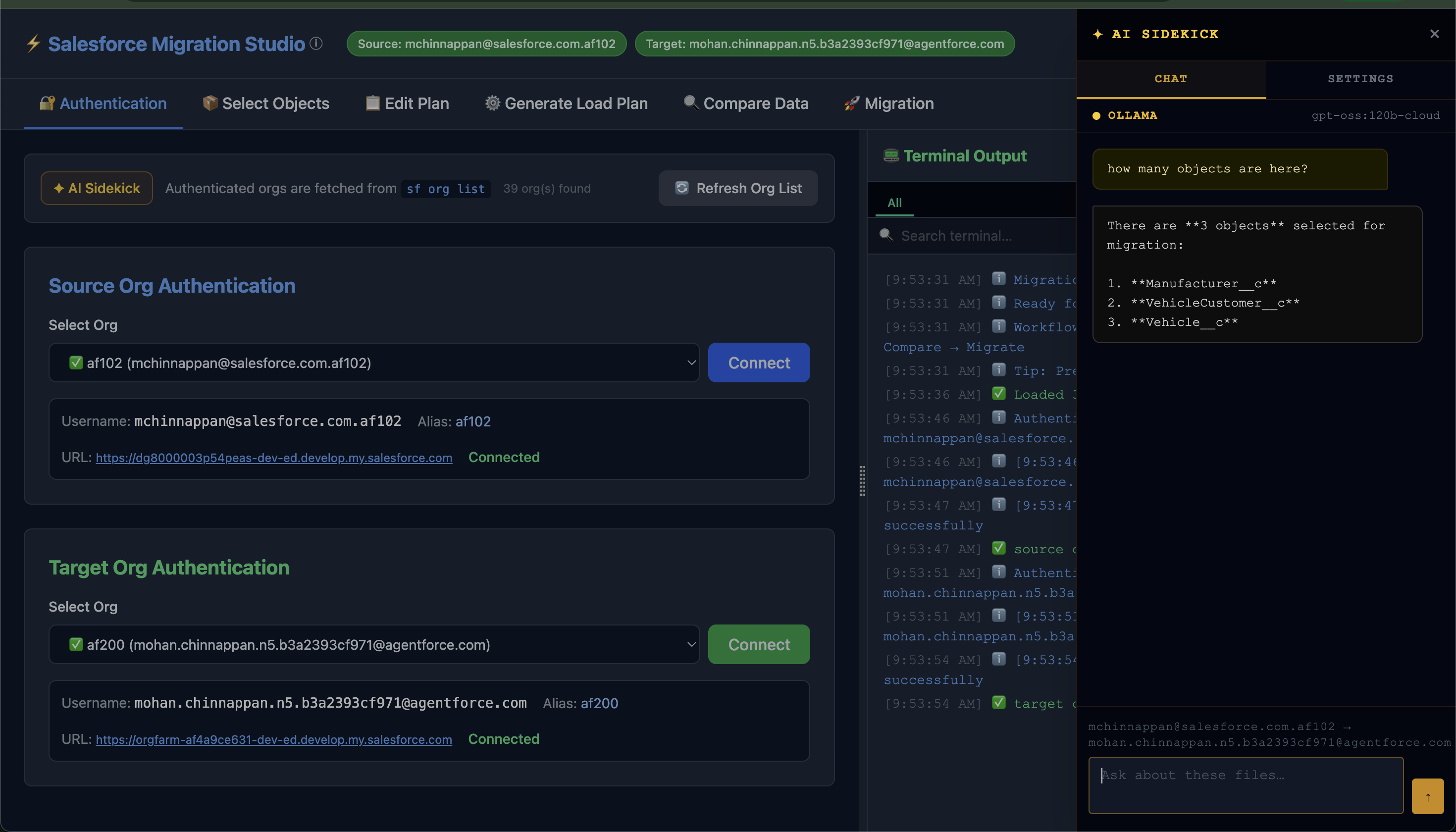
Task: Focus the 'Ask about these files' chat input
Action: [x=1246, y=785]
